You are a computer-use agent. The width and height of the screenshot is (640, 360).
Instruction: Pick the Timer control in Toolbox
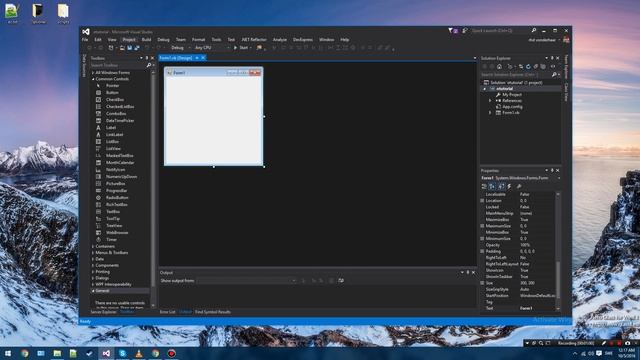point(111,240)
